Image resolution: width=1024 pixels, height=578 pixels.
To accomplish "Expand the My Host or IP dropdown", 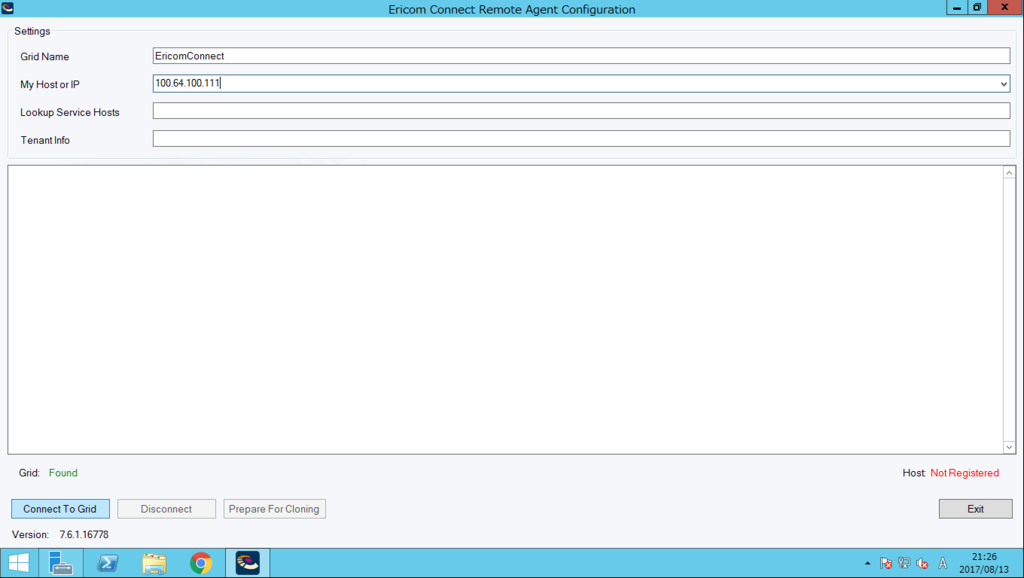I will point(1003,84).
